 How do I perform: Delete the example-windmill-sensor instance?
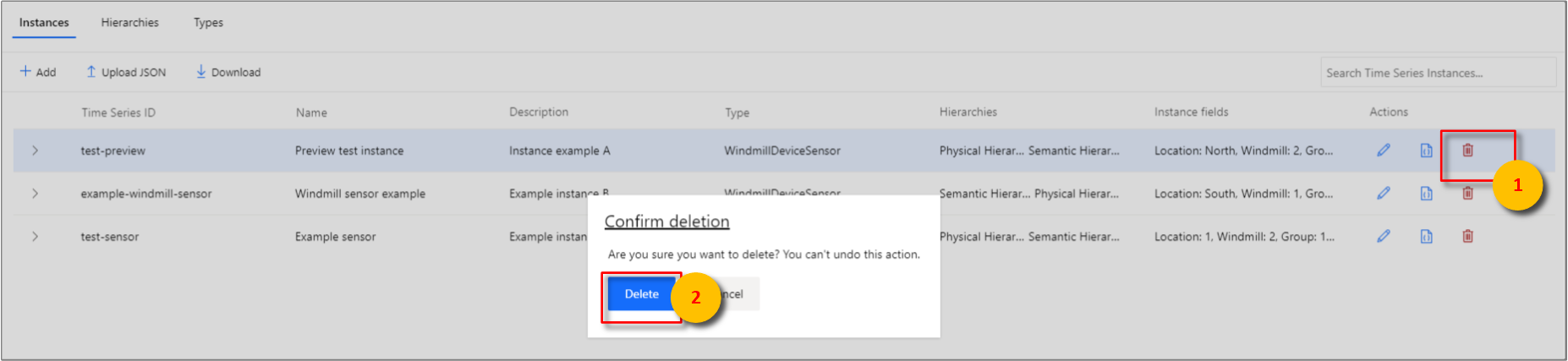tap(1467, 194)
